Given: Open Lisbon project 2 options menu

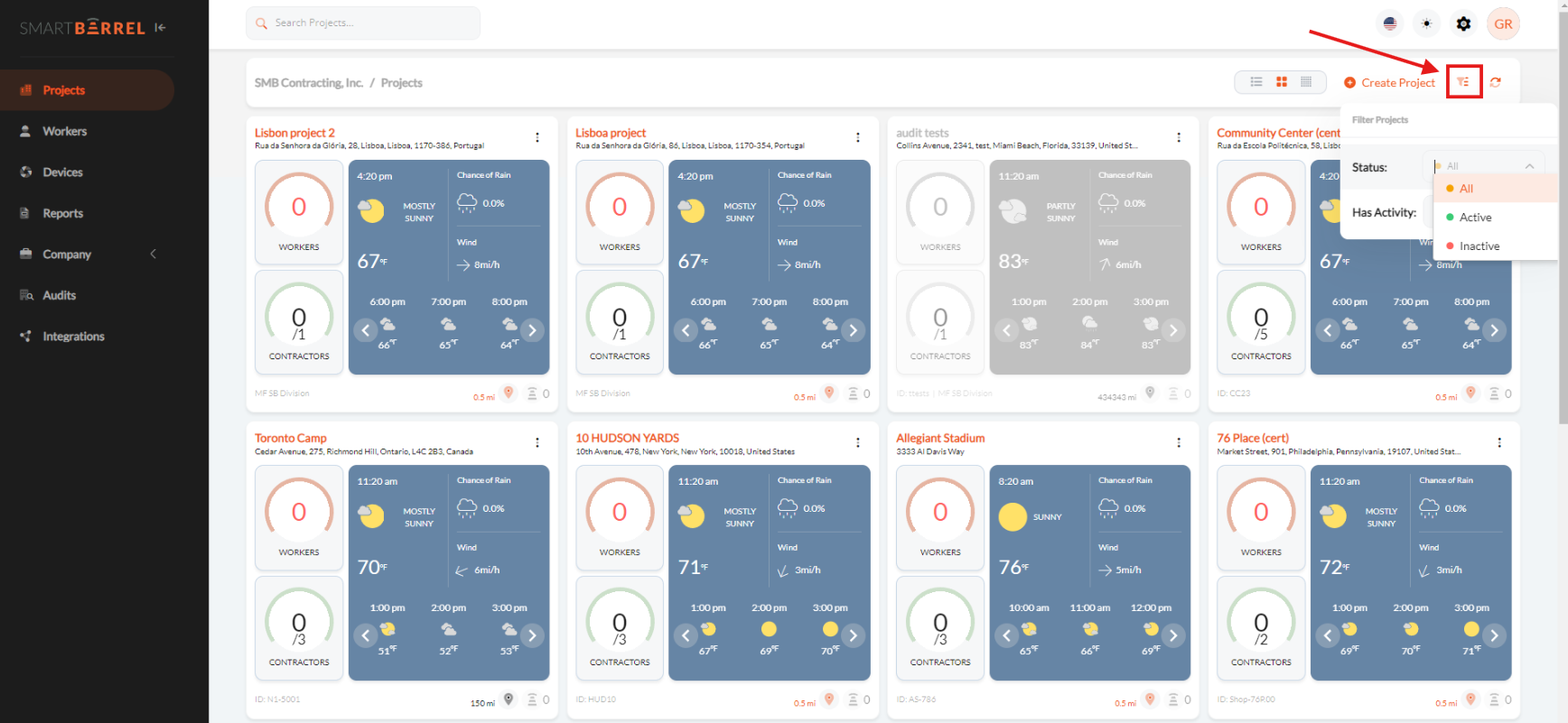Looking at the screenshot, I should [x=537, y=137].
